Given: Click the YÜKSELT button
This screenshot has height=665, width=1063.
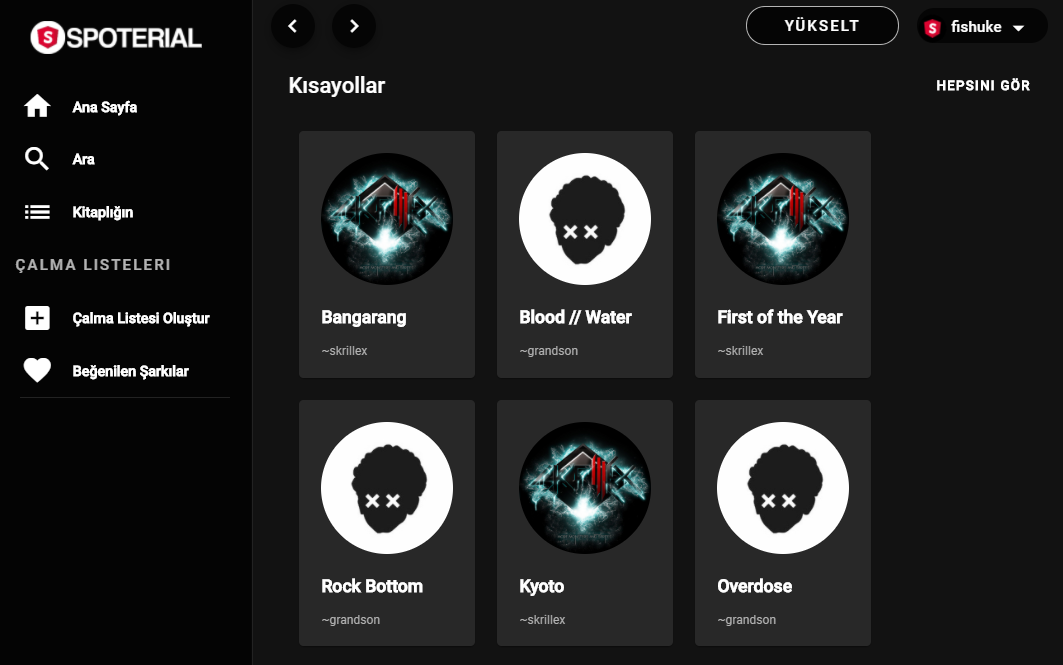Looking at the screenshot, I should click(x=821, y=25).
